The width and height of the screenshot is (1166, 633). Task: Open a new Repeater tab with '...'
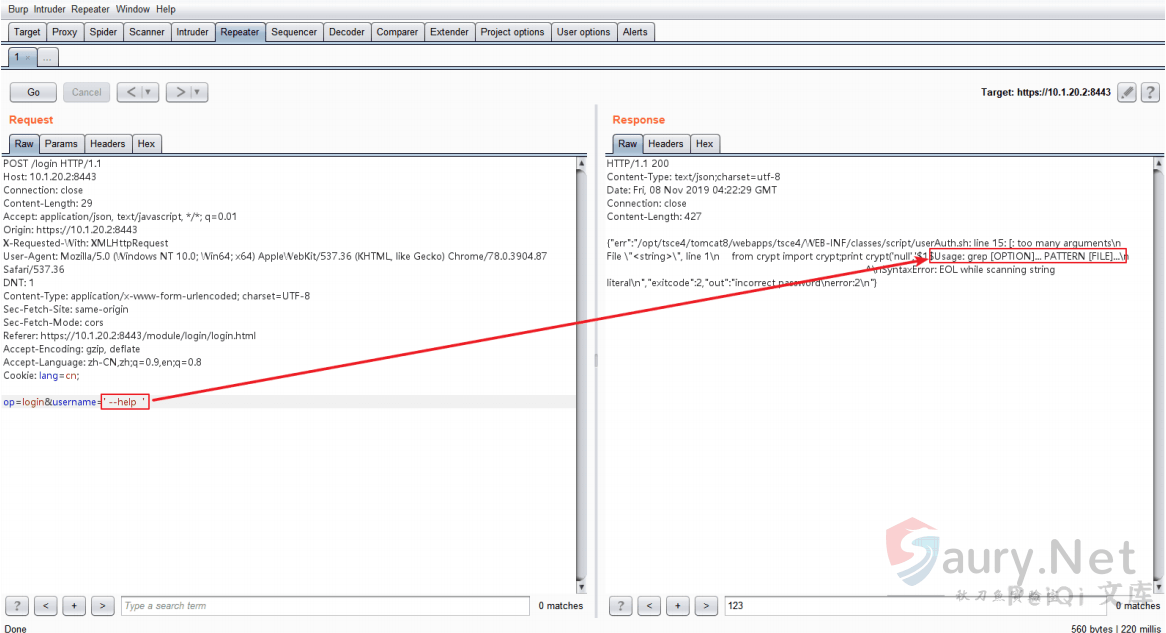pyautogui.click(x=47, y=57)
